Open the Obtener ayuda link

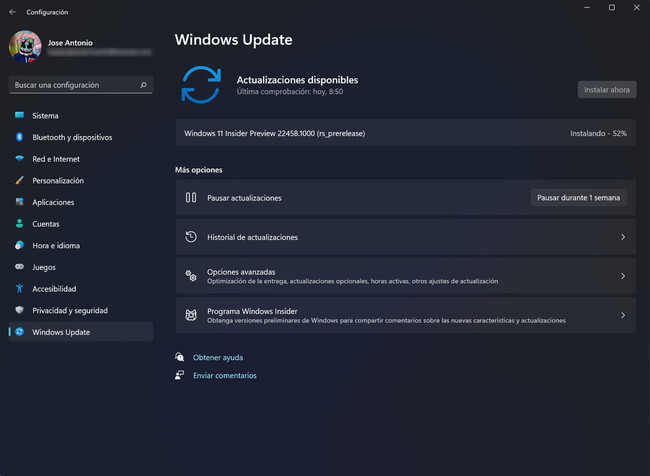[218, 357]
